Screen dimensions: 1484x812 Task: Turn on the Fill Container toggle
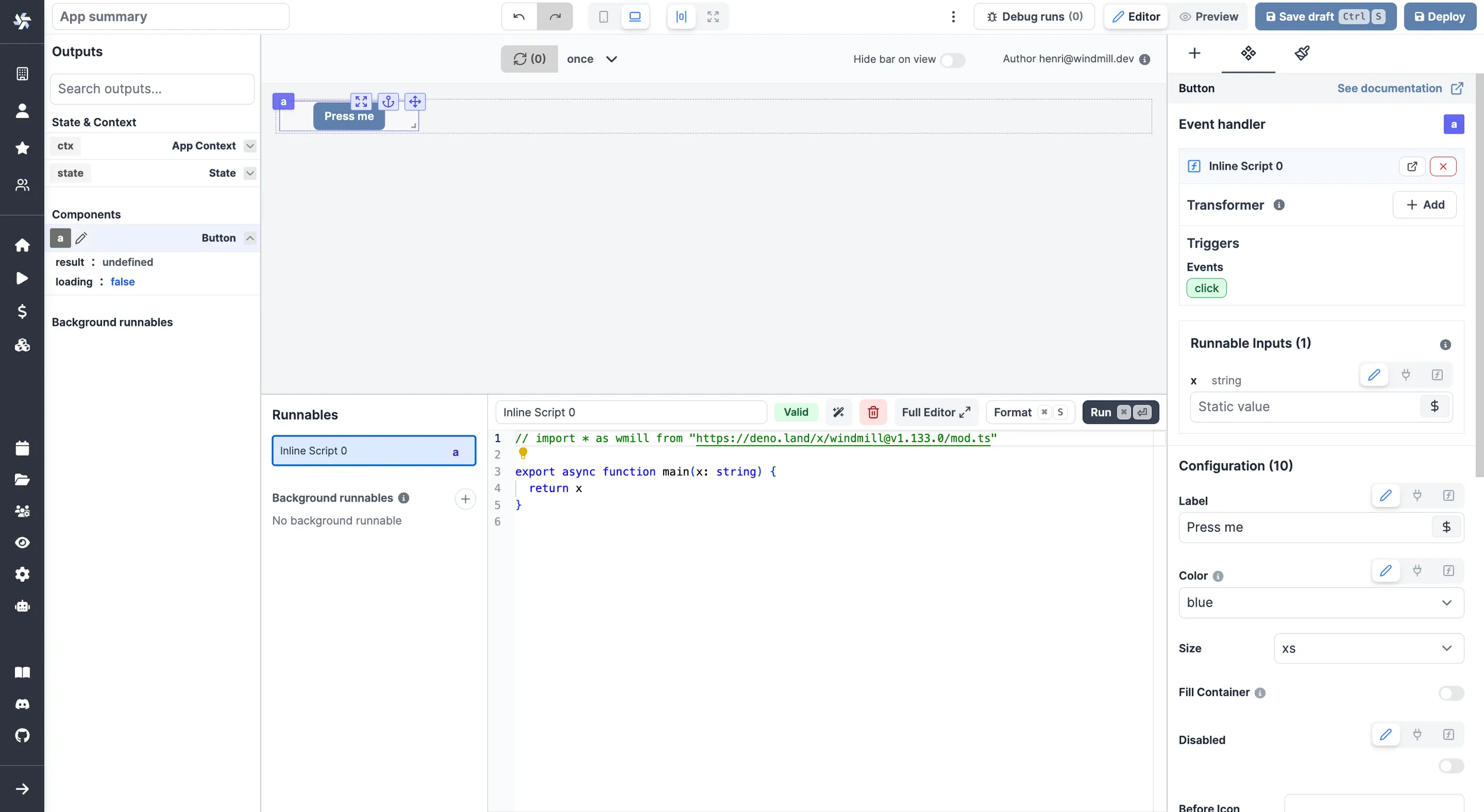(x=1449, y=693)
